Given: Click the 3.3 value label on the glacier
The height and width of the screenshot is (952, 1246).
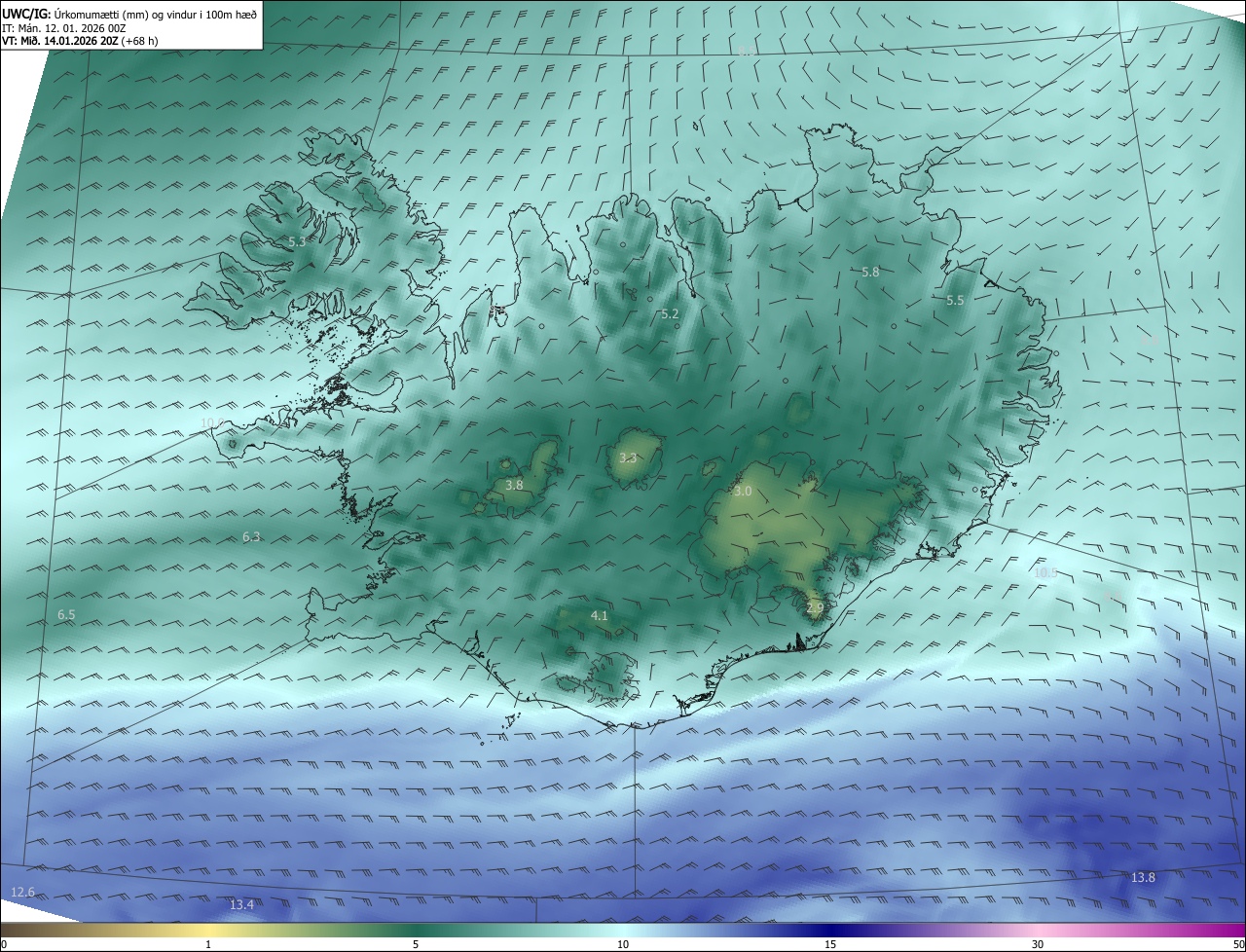Looking at the screenshot, I should tap(628, 458).
